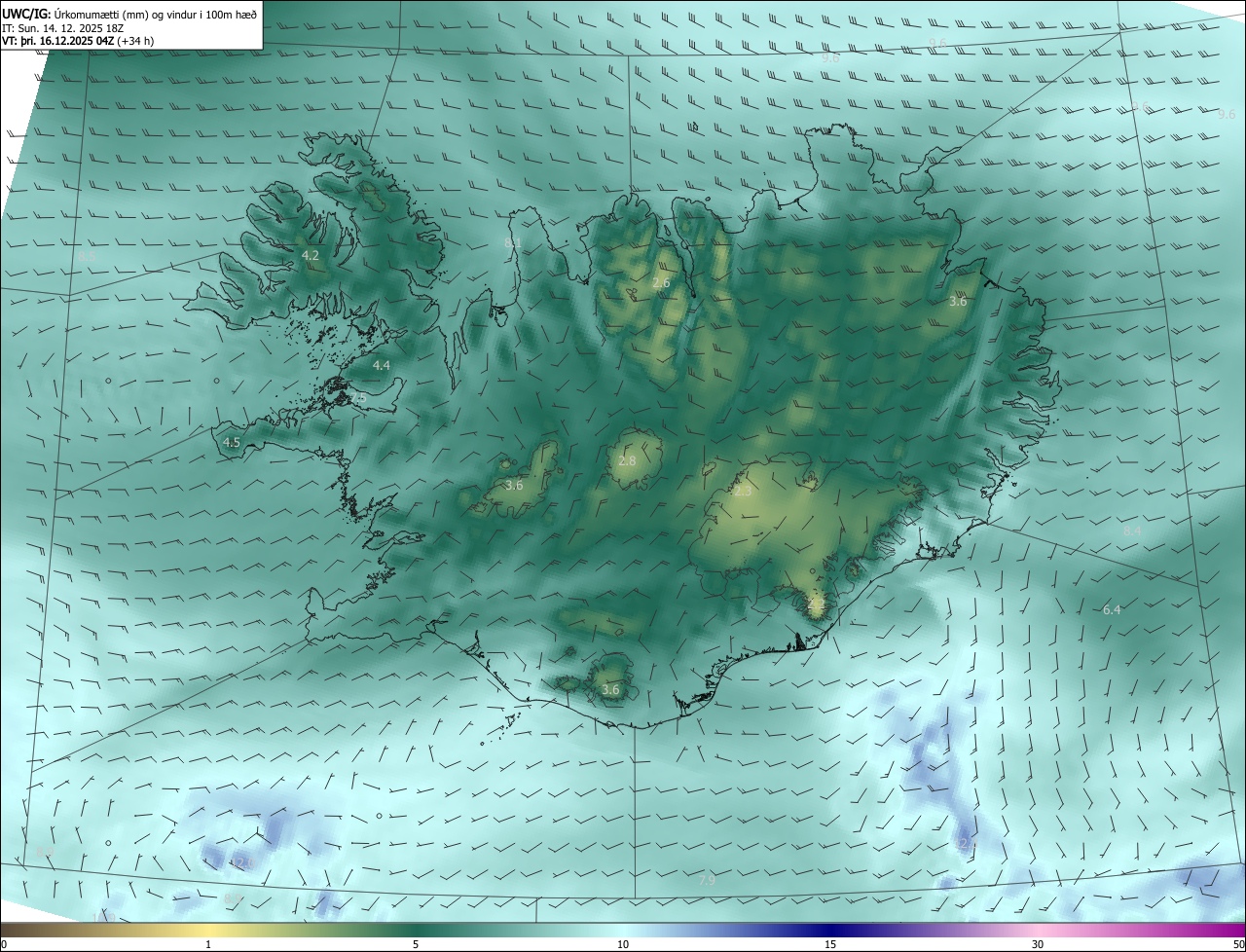Viewport: 1246px width, 952px height.
Task: Click the '1' tick on the color scale
Action: [x=209, y=944]
